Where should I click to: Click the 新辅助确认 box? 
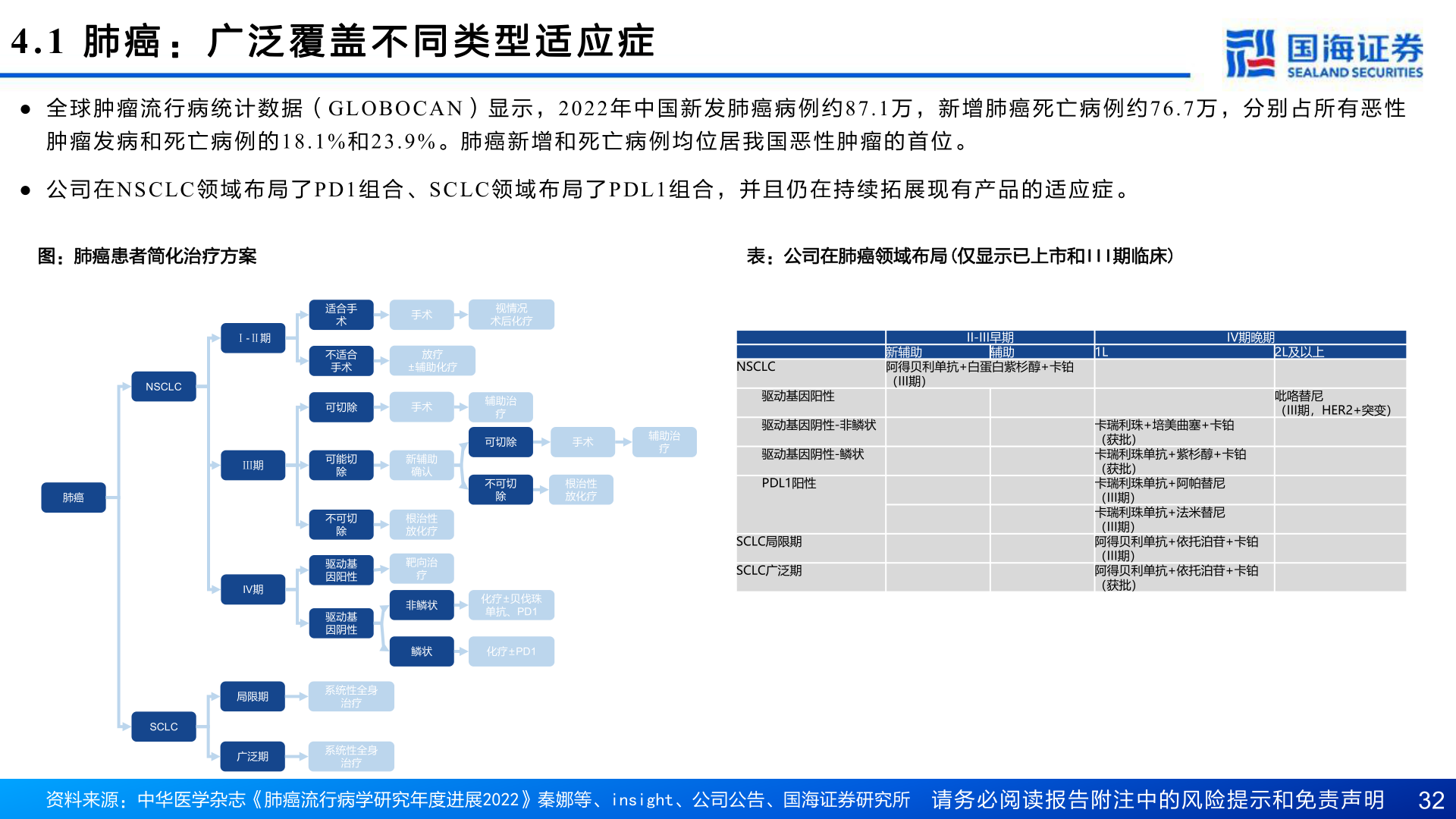(x=422, y=466)
